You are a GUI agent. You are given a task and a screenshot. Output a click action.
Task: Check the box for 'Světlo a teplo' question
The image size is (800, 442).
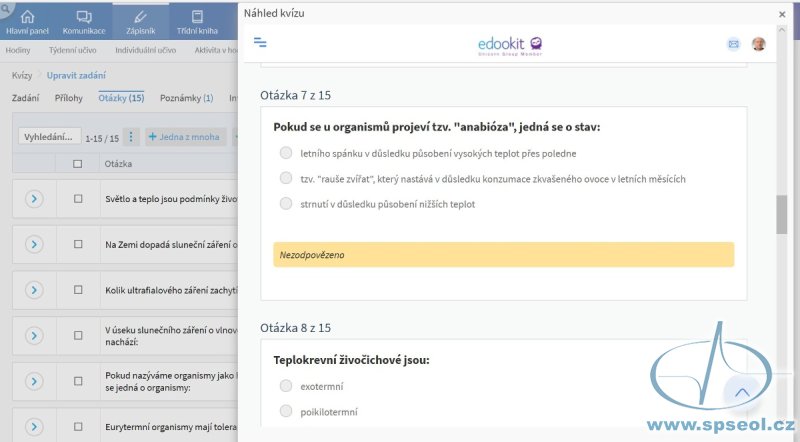[x=78, y=199]
